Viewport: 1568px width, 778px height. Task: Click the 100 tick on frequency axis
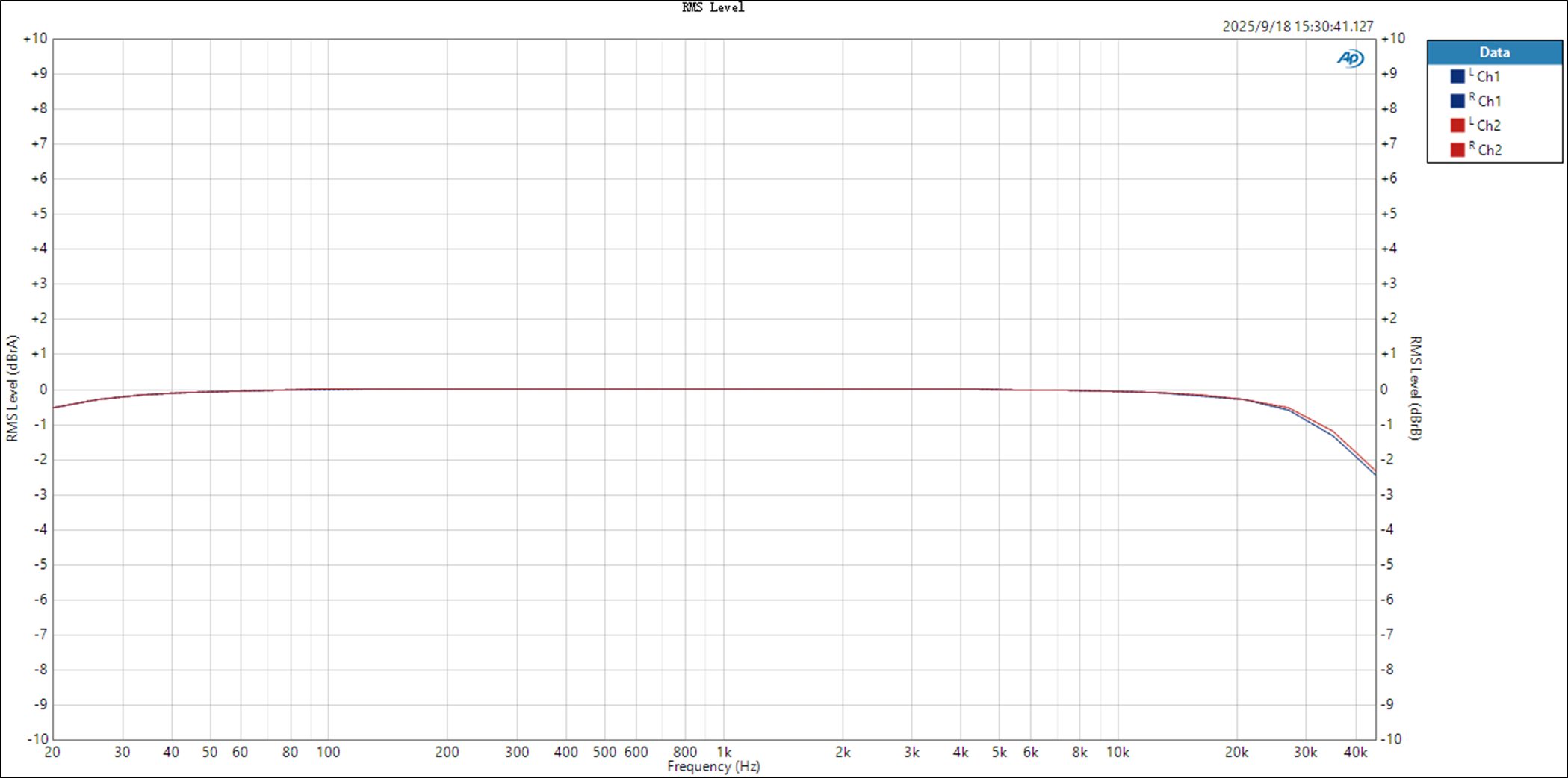(x=328, y=752)
